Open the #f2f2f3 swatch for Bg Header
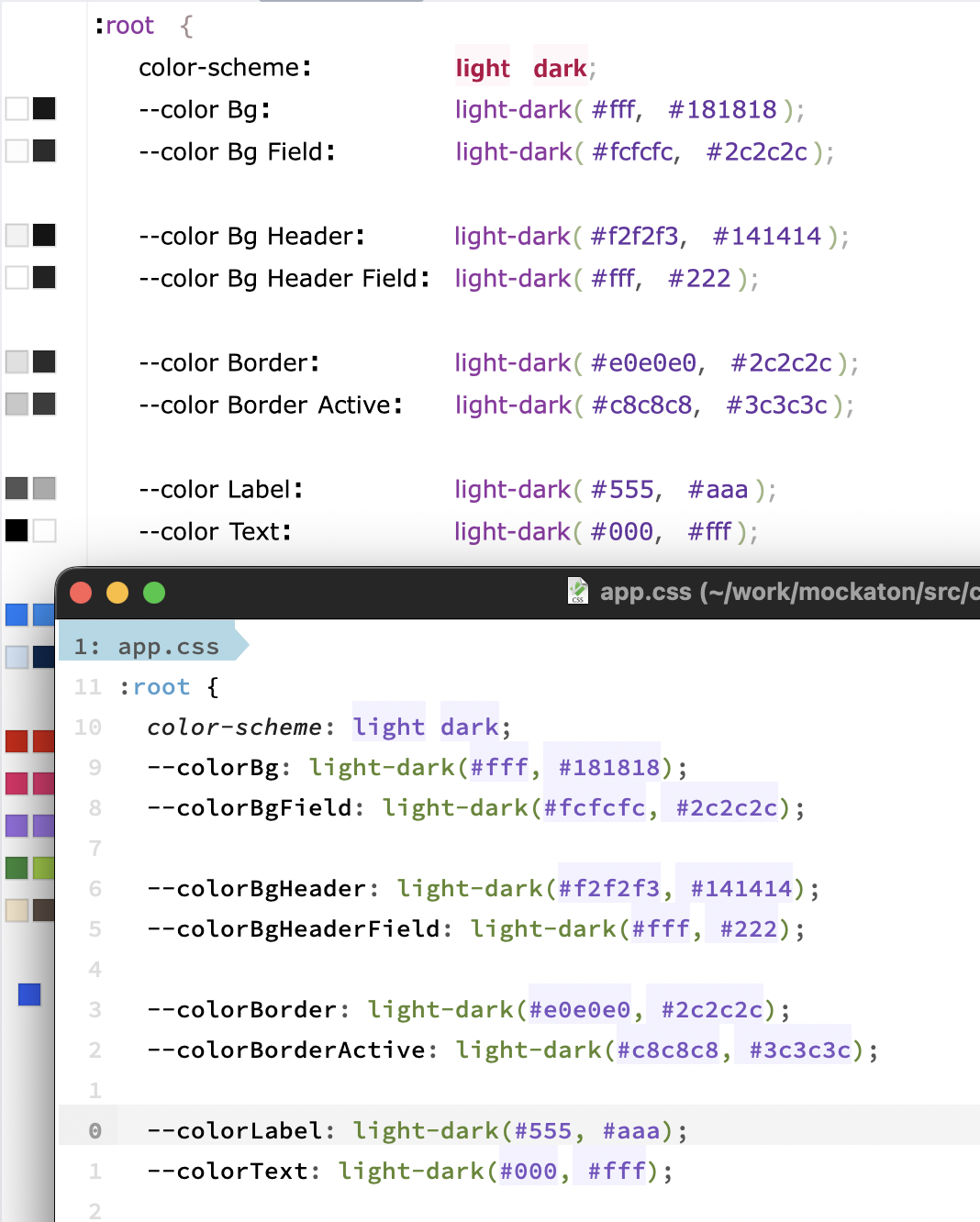Image resolution: width=980 pixels, height=1222 pixels. (17, 235)
